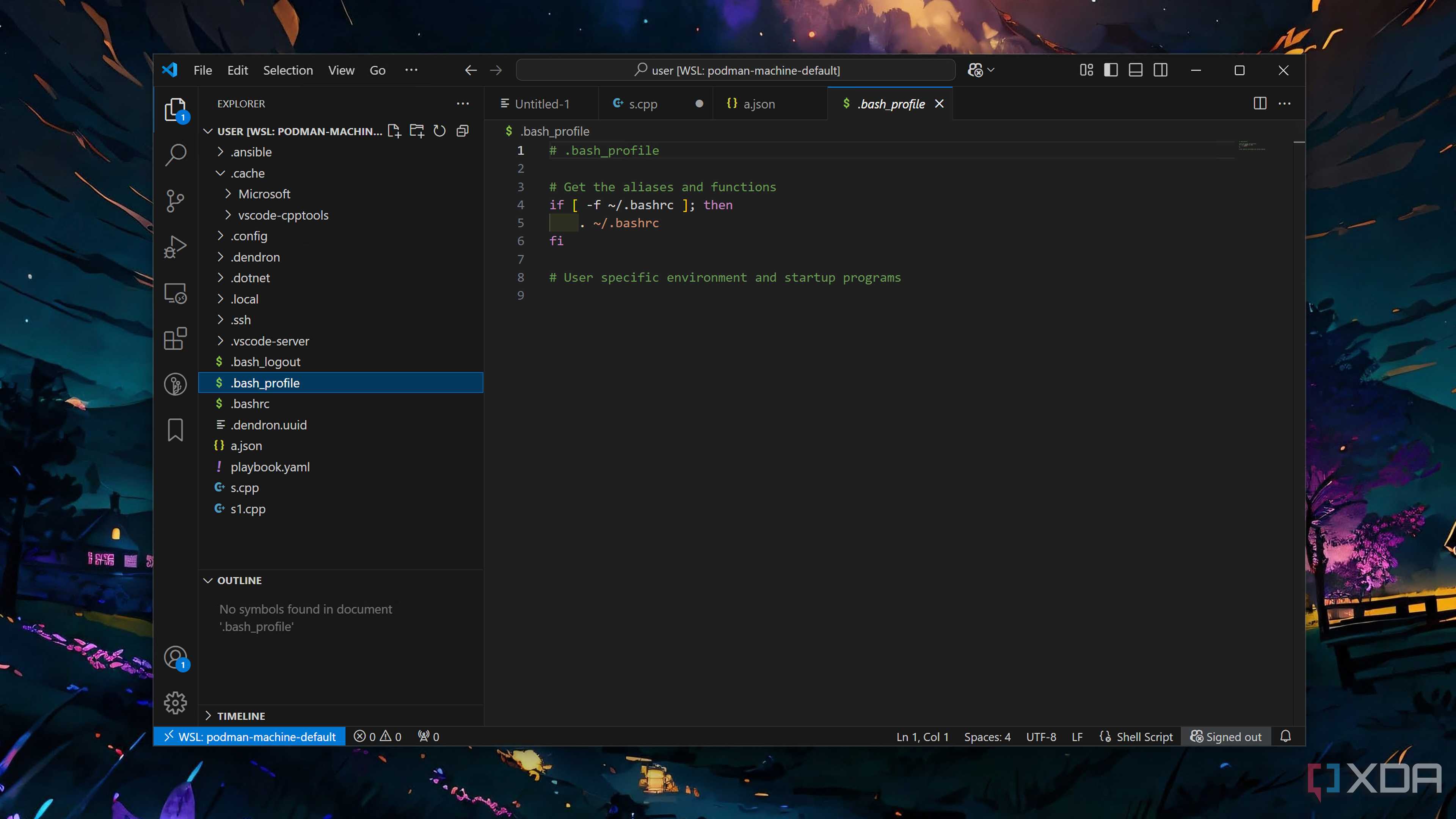Change end of line sequence LF
This screenshot has height=819, width=1456.
1077,736
